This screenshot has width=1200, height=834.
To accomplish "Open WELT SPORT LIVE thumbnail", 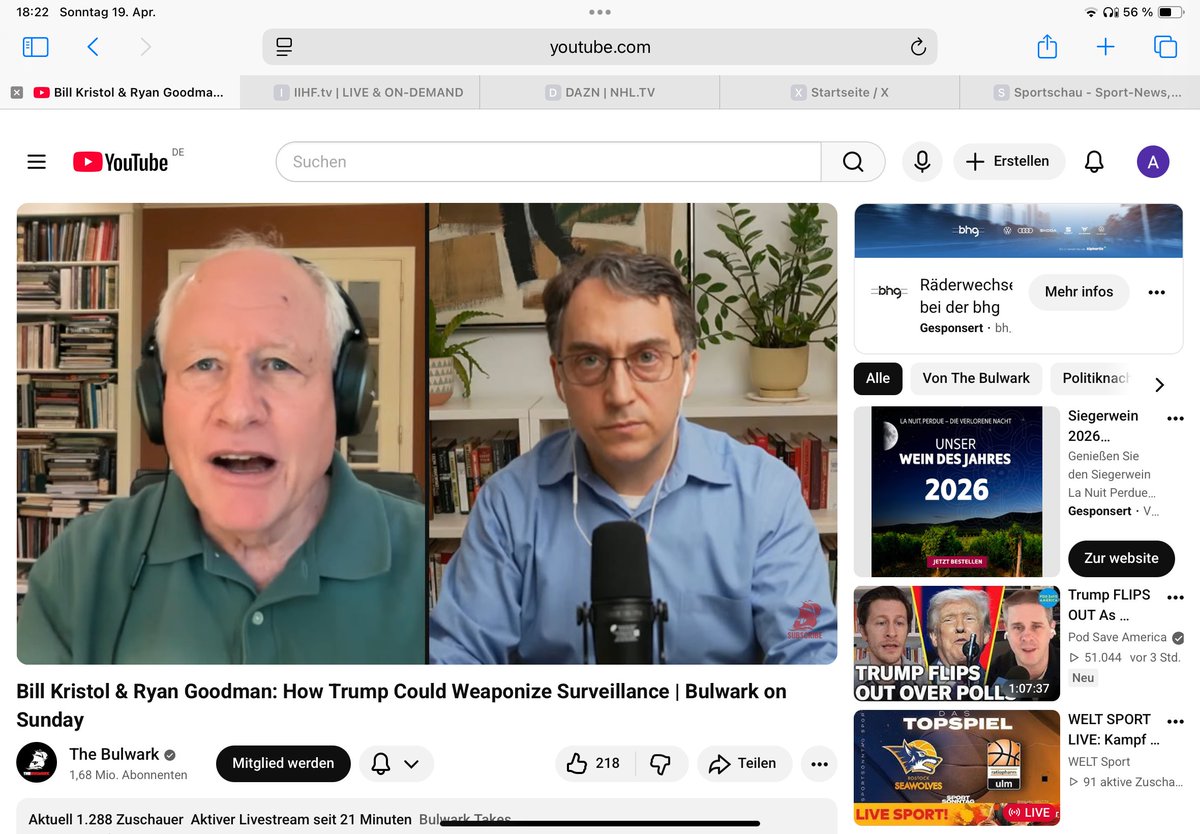I will pos(956,768).
